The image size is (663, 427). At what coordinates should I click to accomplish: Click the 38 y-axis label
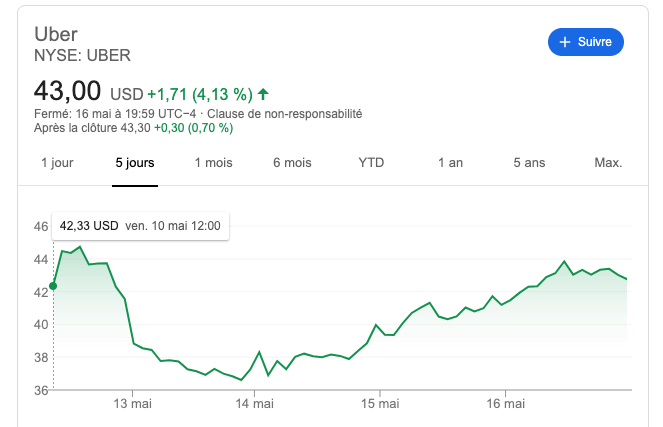click(x=41, y=358)
